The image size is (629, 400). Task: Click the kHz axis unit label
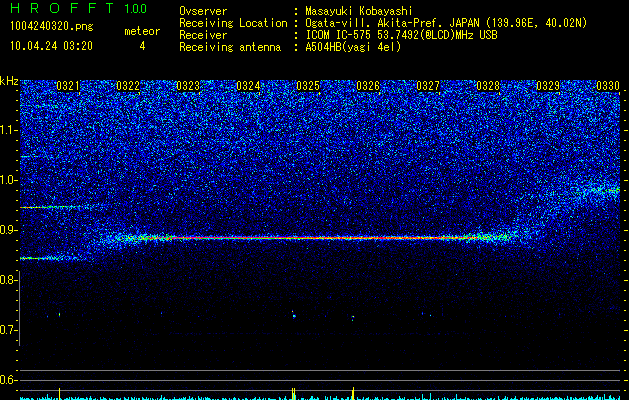9,81
